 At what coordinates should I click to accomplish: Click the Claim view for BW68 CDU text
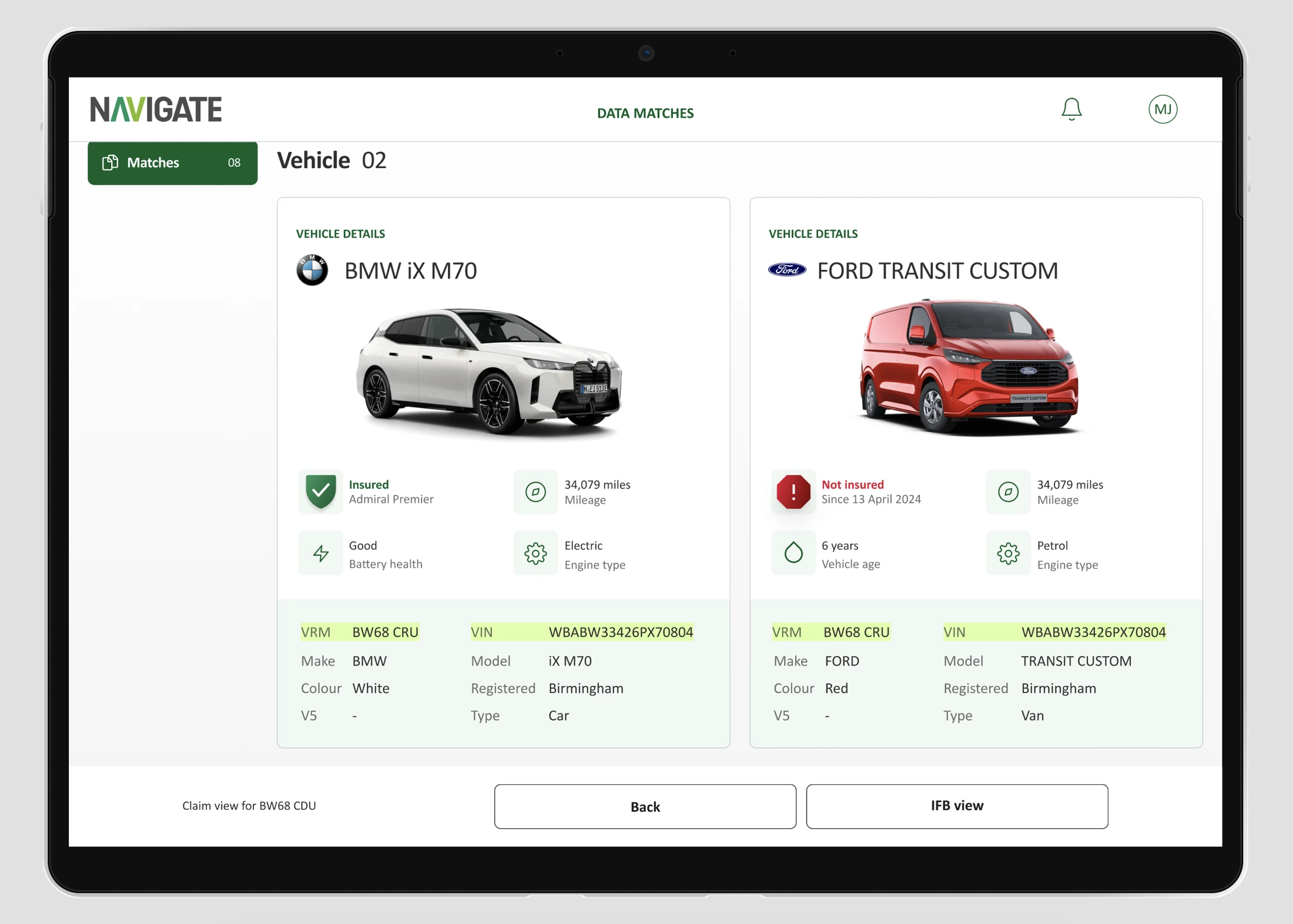coord(249,806)
